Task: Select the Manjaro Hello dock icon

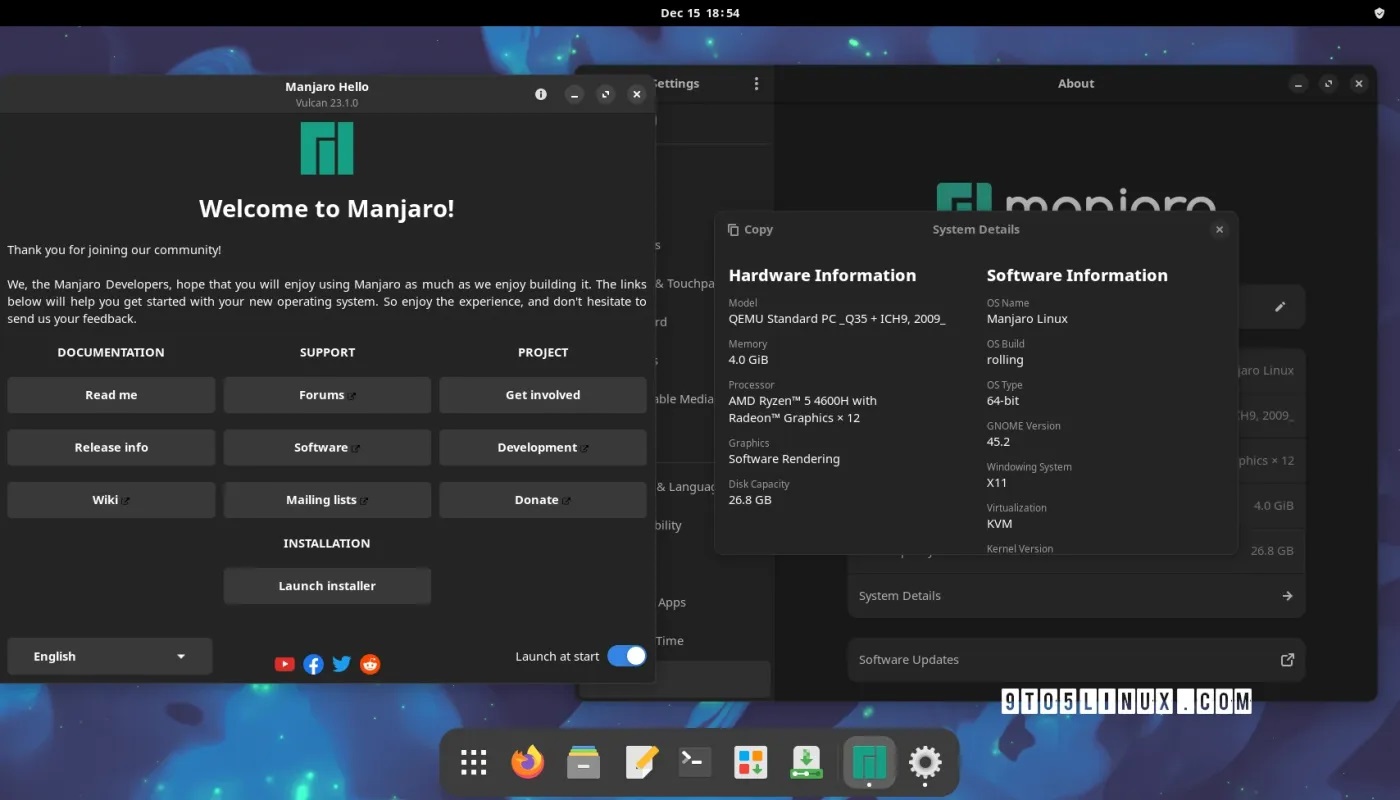Action: point(869,763)
